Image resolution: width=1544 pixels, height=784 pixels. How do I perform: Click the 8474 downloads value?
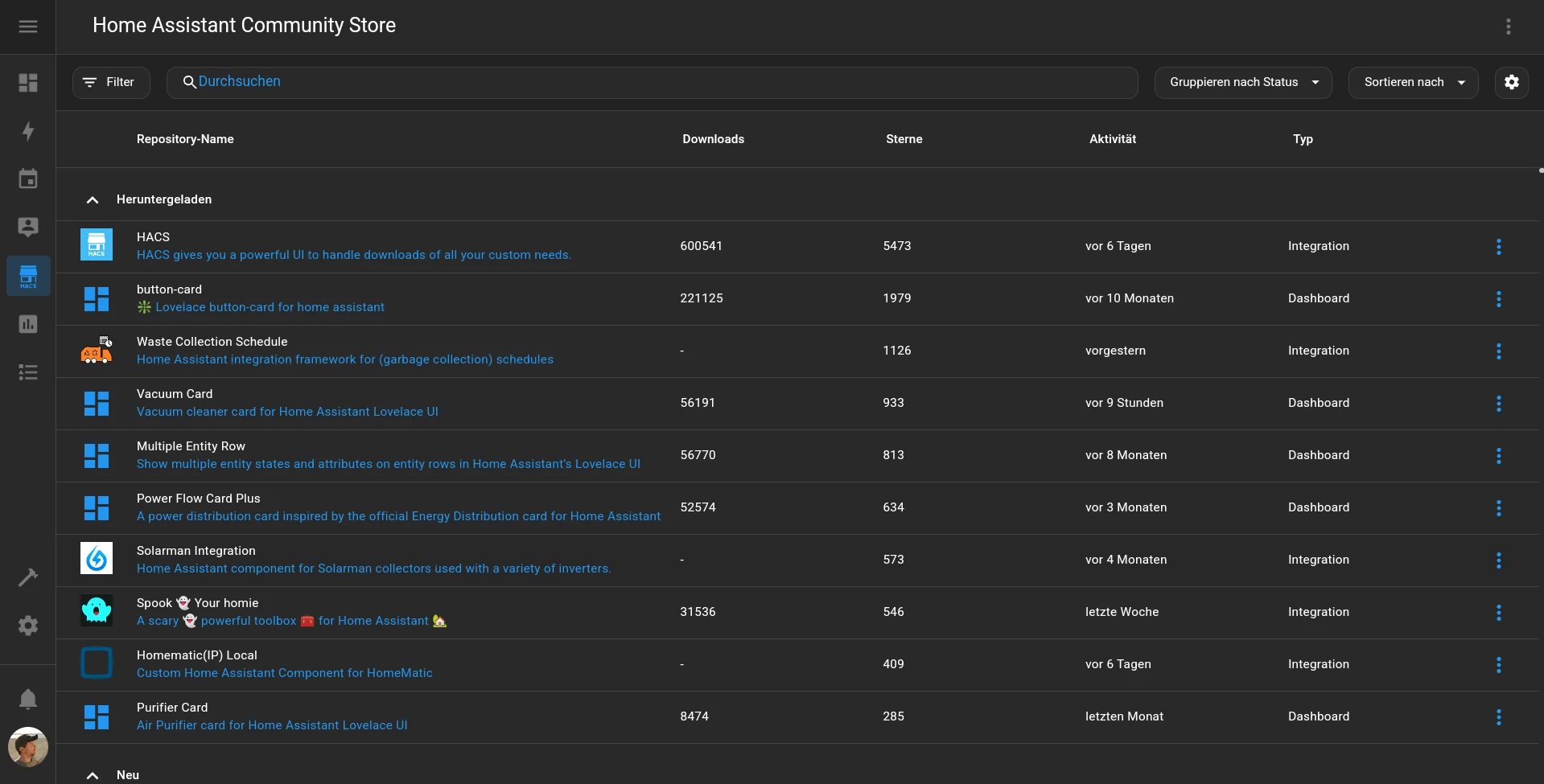pos(694,716)
